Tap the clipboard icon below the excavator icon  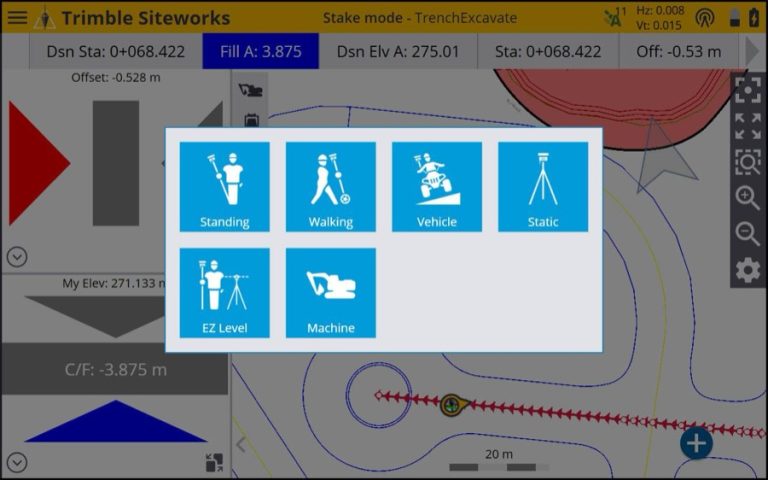tap(251, 120)
